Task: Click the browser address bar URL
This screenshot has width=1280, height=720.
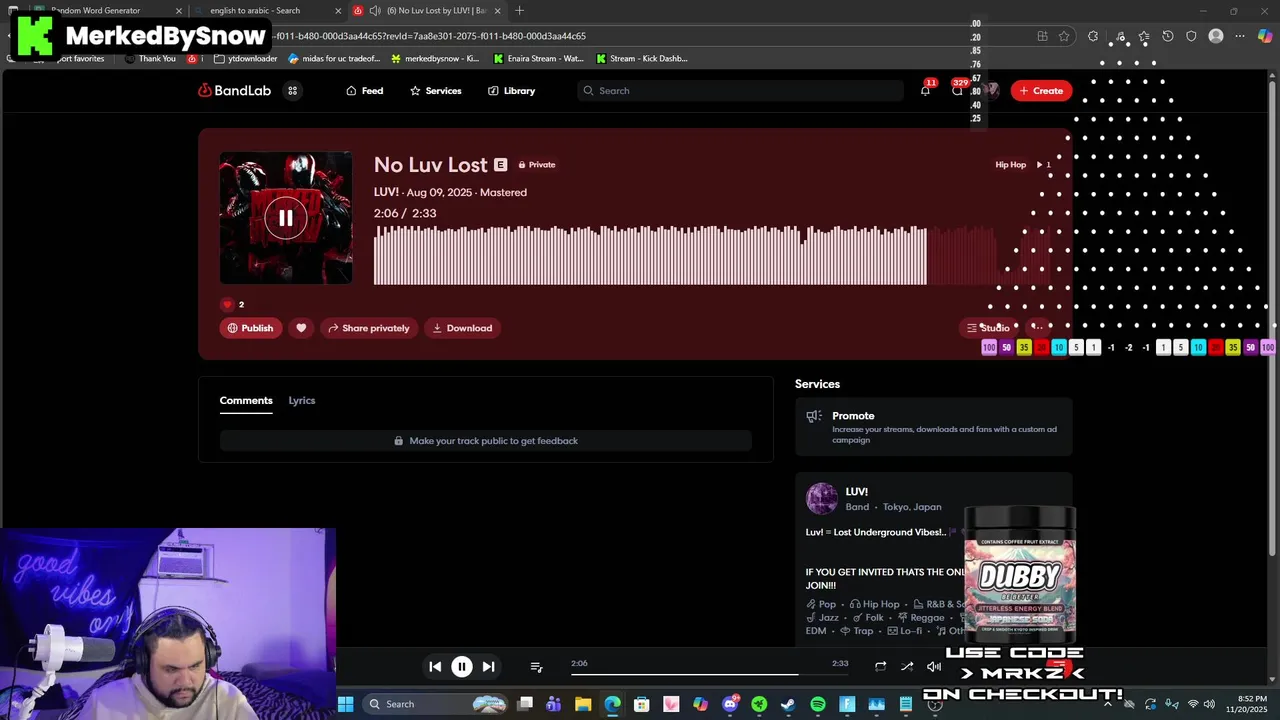Action: [x=430, y=36]
